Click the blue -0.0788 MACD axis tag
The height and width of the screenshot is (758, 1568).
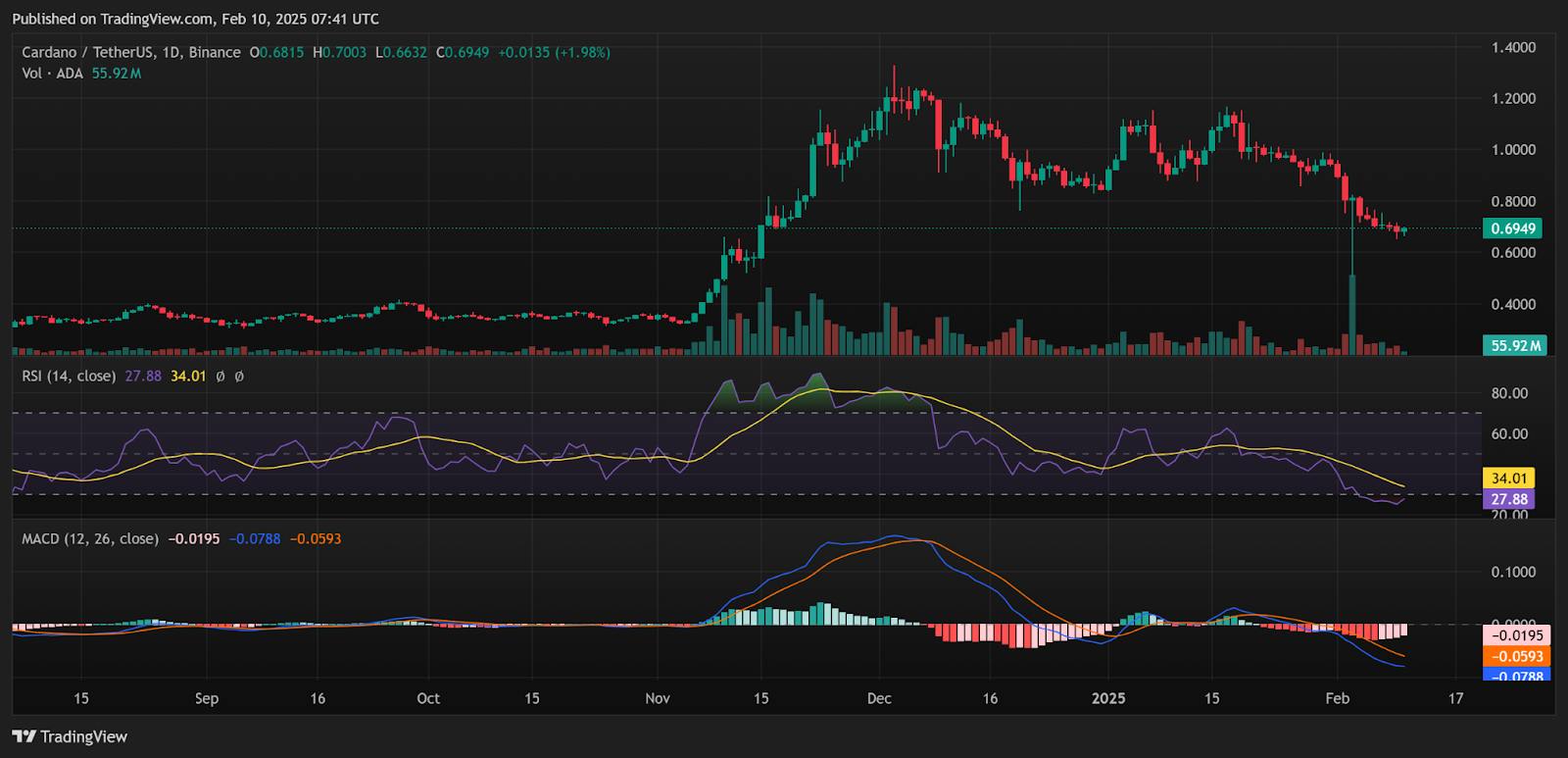pyautogui.click(x=1517, y=676)
